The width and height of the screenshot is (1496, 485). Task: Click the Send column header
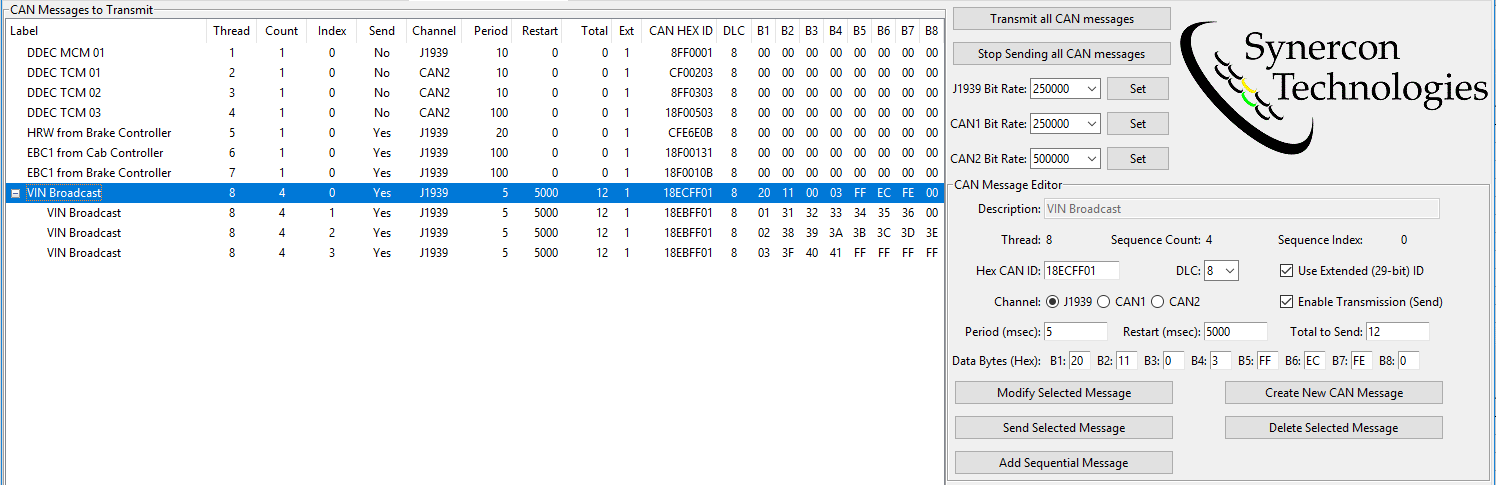click(x=382, y=31)
